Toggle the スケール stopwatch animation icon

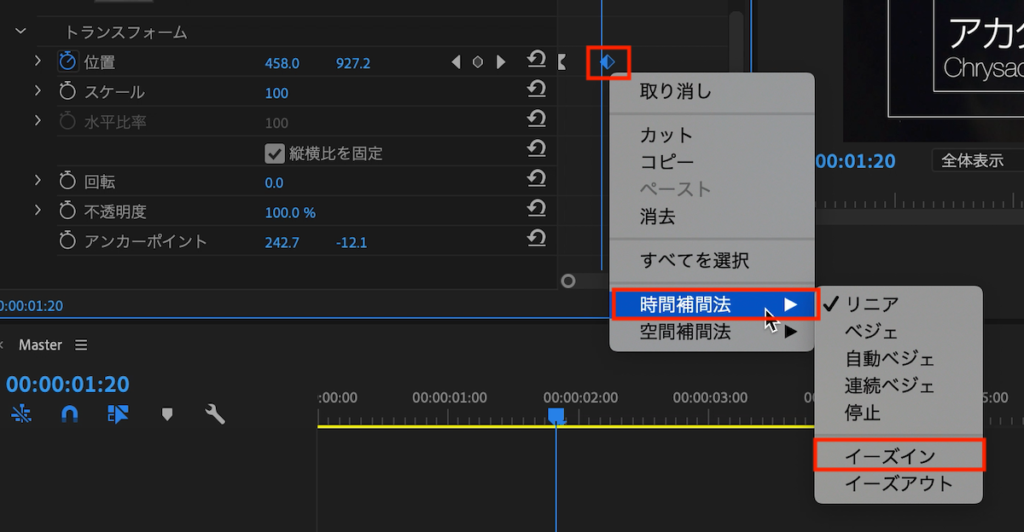[x=67, y=91]
